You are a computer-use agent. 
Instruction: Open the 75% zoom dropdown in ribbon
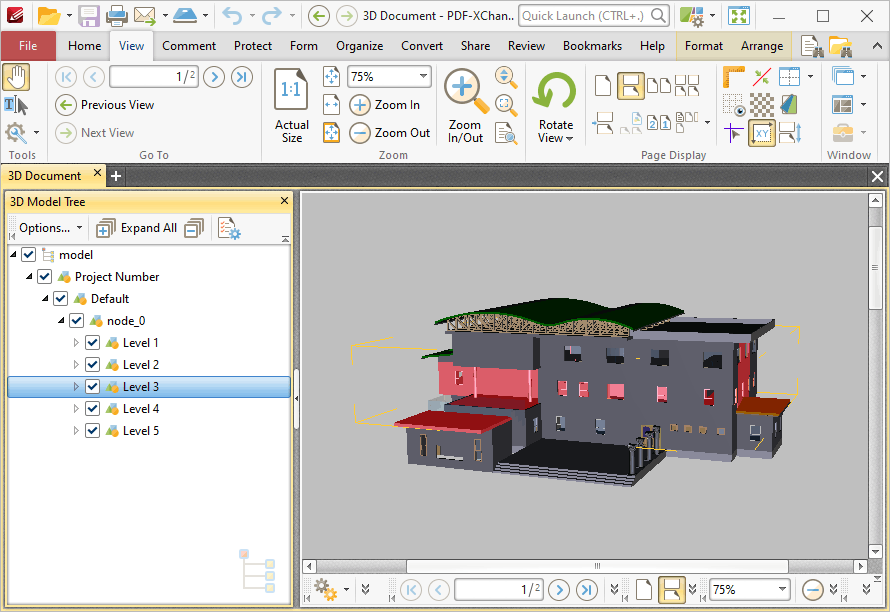pyautogui.click(x=423, y=77)
